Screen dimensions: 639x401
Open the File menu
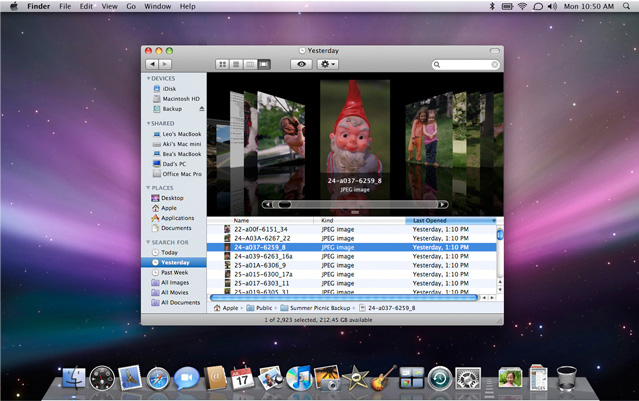[65, 7]
